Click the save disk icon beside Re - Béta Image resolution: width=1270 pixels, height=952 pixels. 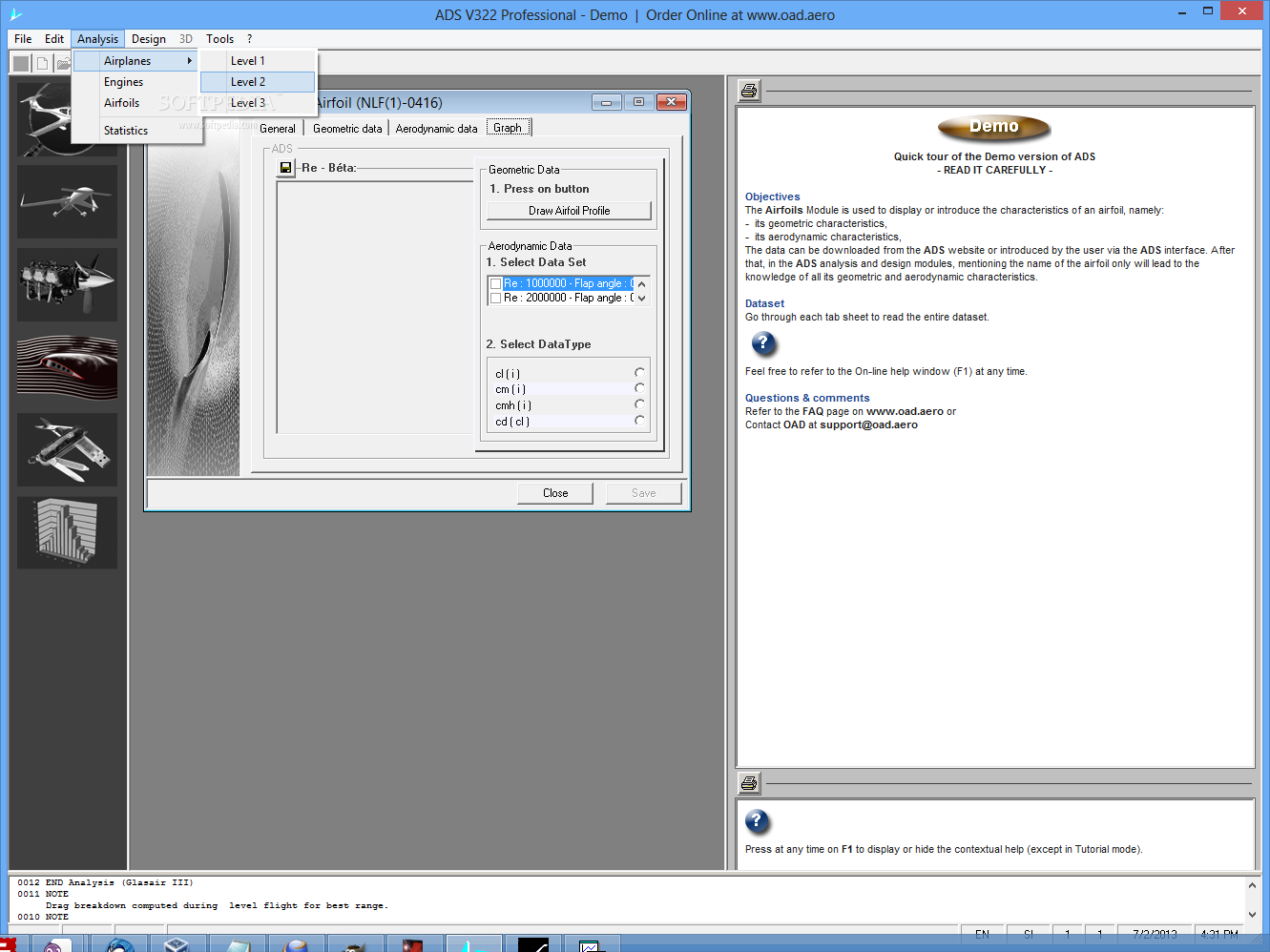click(x=285, y=168)
